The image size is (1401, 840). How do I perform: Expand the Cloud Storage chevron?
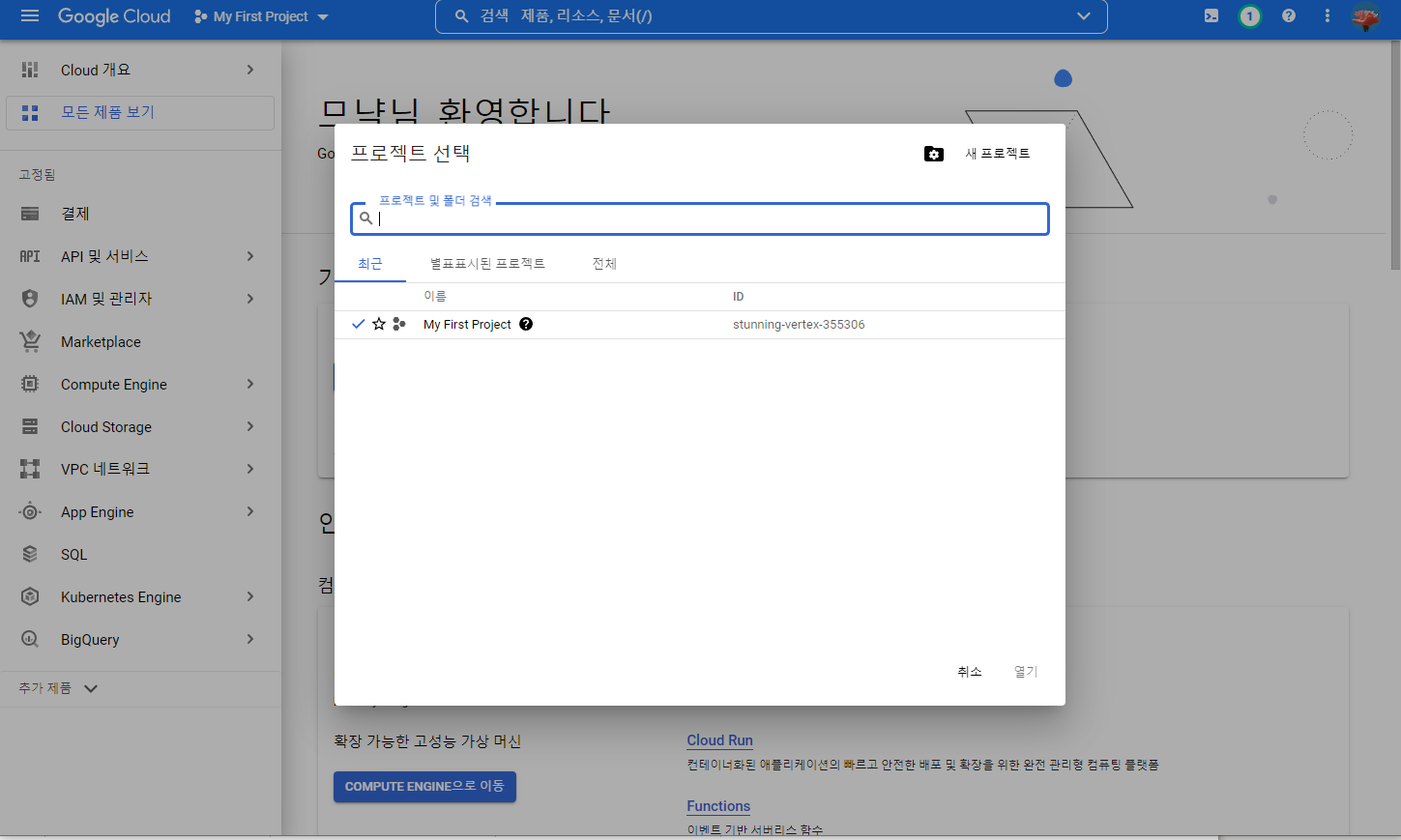(250, 426)
